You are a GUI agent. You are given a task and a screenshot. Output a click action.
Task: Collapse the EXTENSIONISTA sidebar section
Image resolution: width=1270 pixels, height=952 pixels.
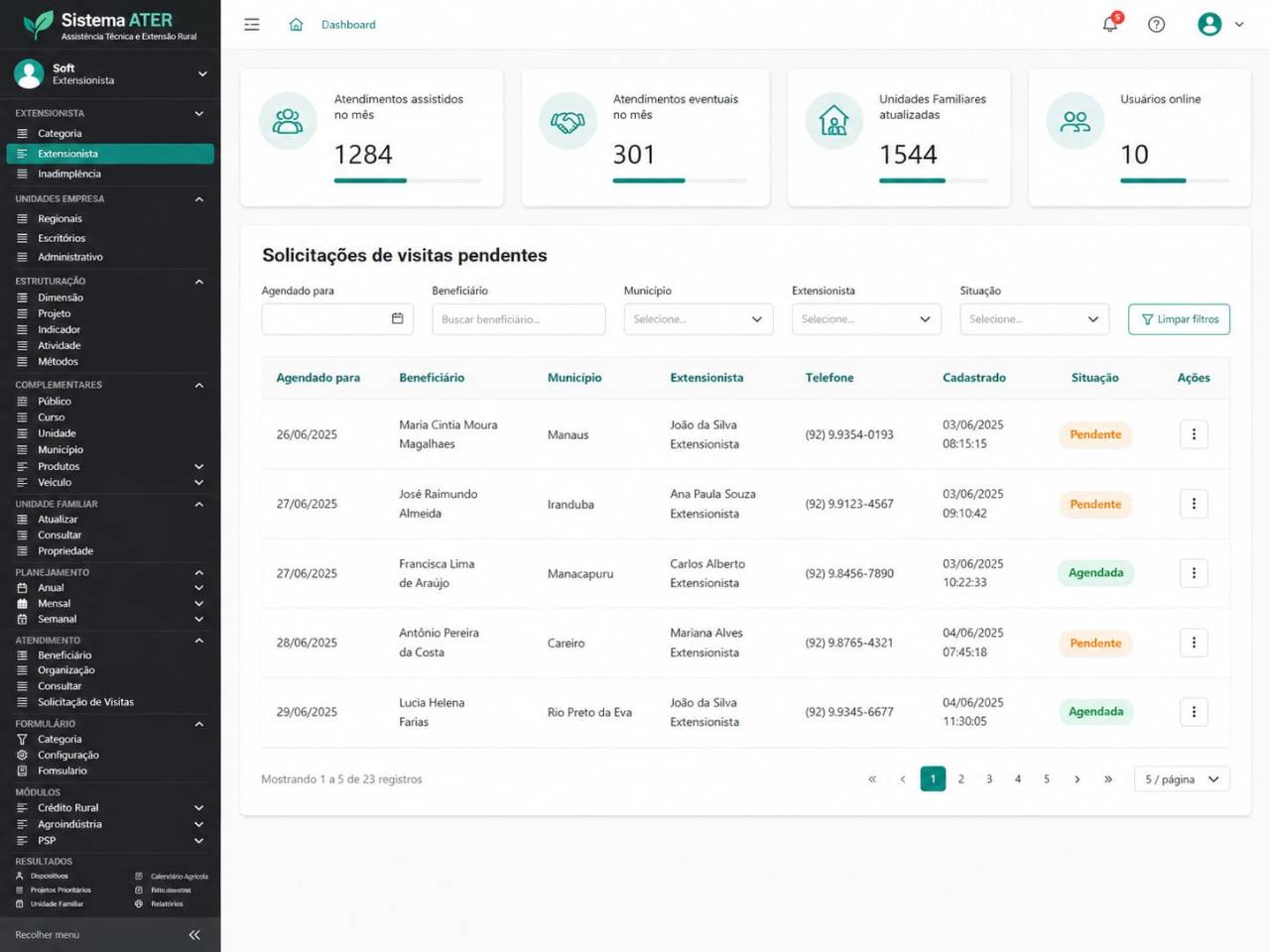199,114
